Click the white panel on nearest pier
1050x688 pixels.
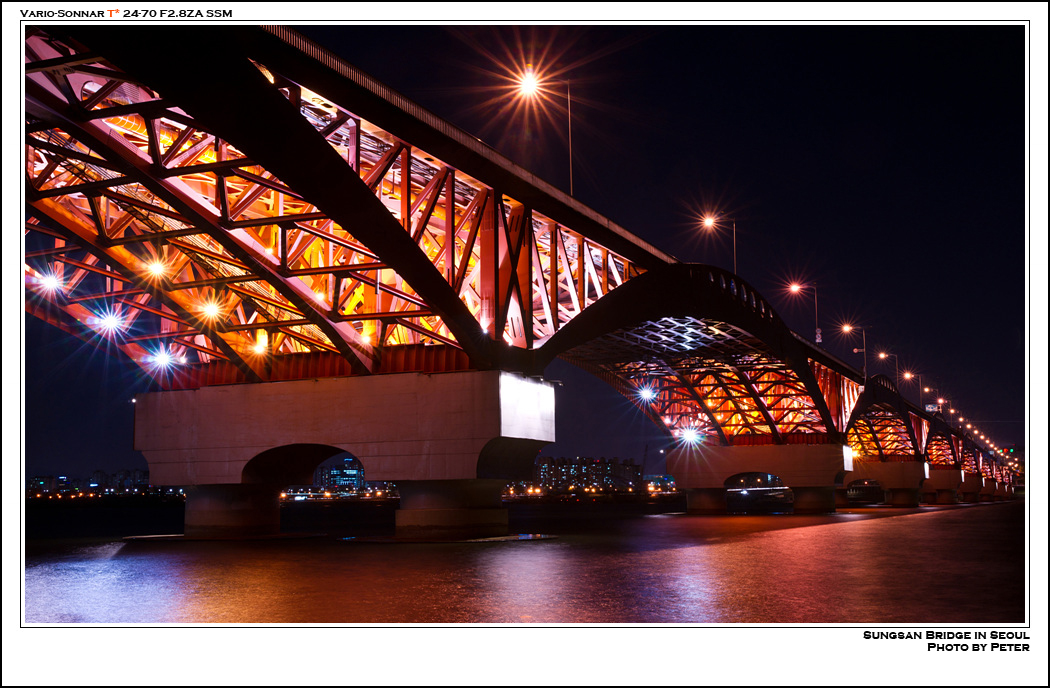point(527,407)
